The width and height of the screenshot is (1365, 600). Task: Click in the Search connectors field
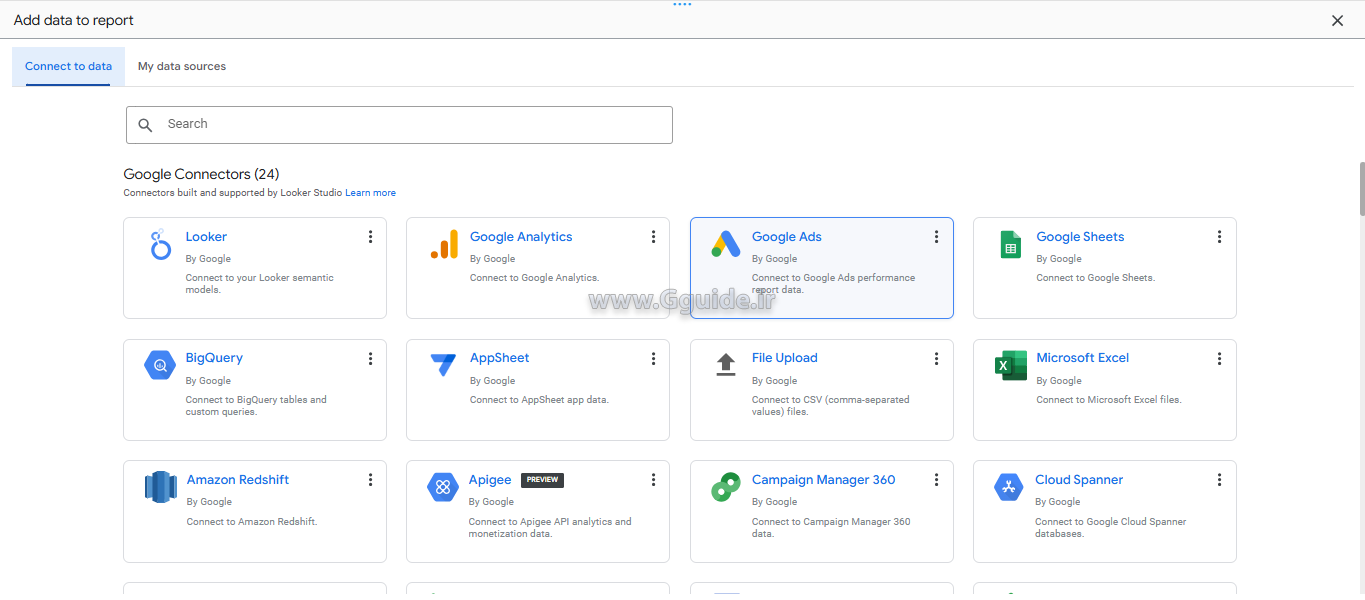[x=400, y=124]
